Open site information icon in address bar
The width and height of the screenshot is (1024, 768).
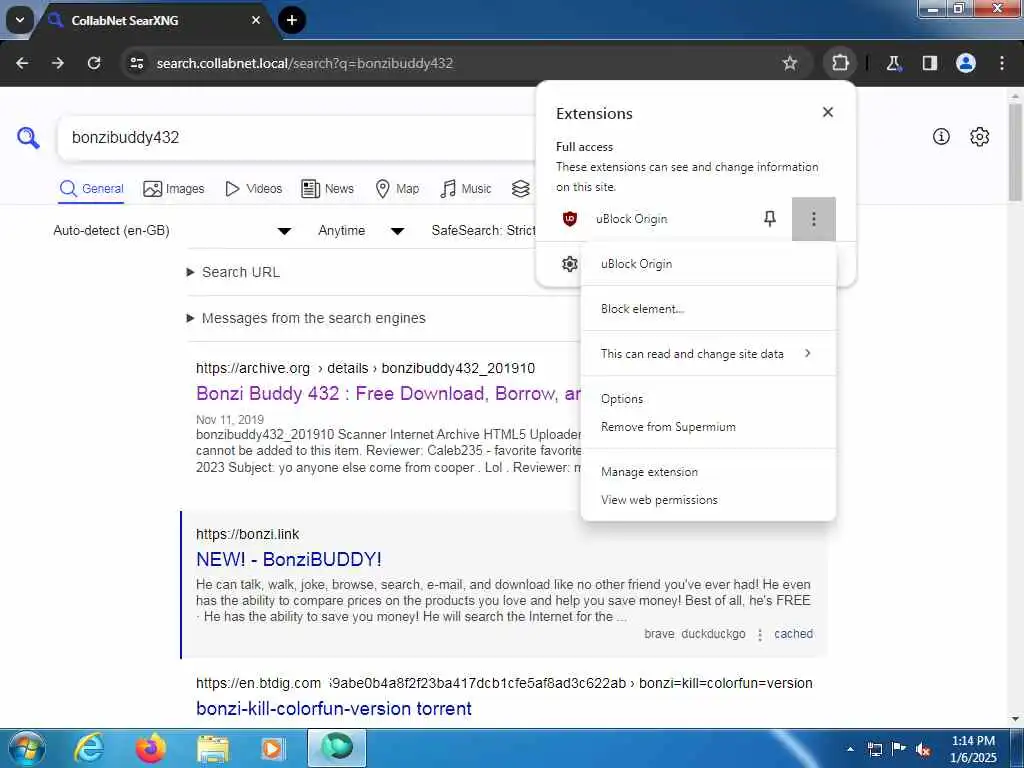pos(136,63)
